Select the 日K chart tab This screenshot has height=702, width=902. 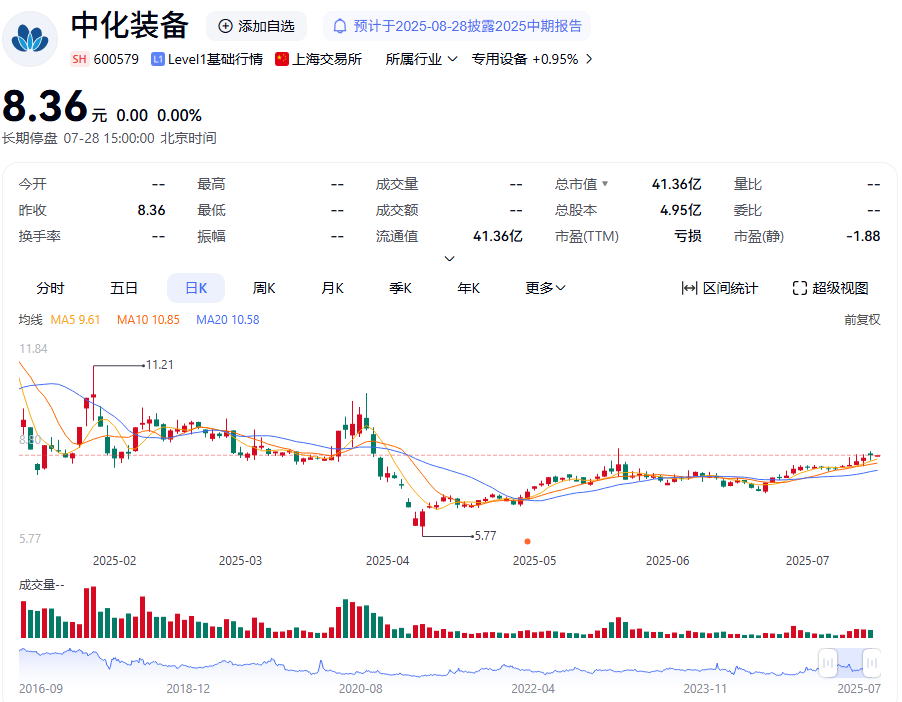point(196,288)
